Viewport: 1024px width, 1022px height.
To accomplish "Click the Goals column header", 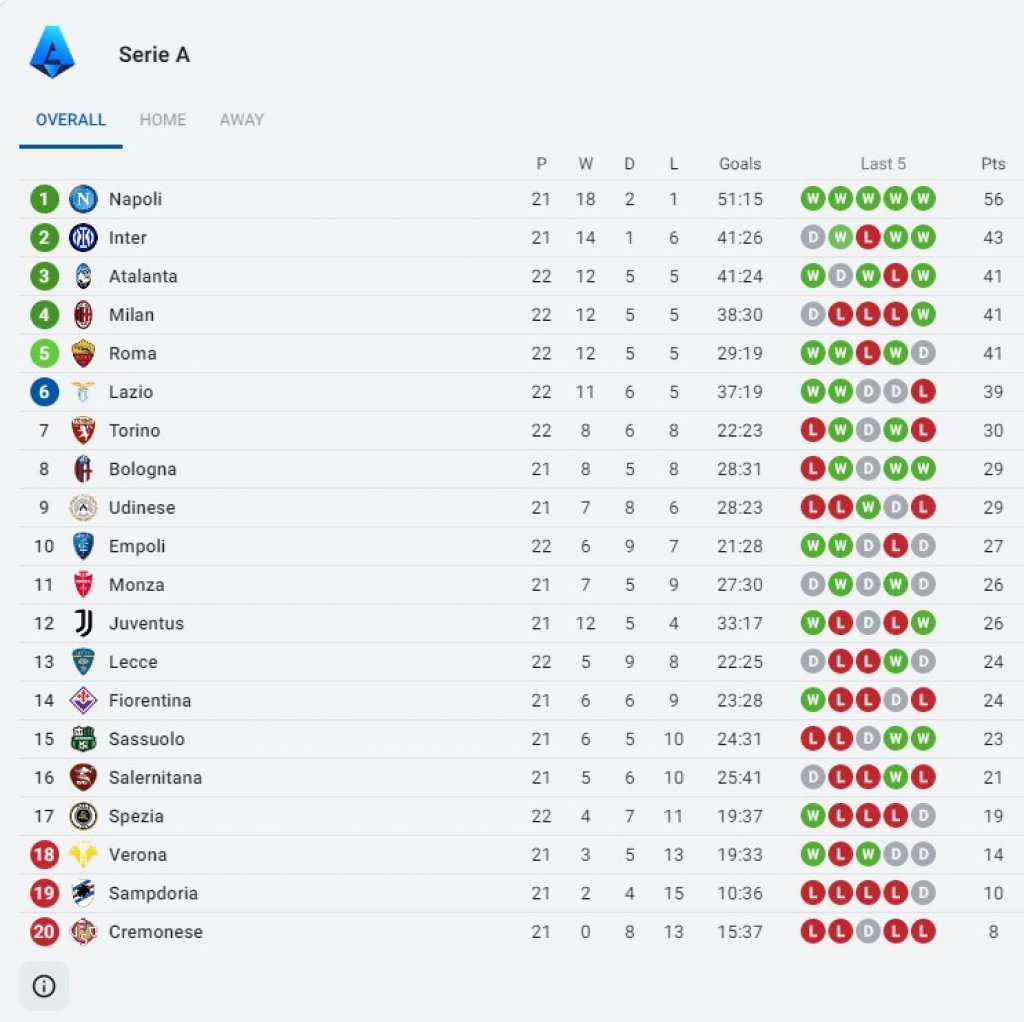I will coord(740,164).
